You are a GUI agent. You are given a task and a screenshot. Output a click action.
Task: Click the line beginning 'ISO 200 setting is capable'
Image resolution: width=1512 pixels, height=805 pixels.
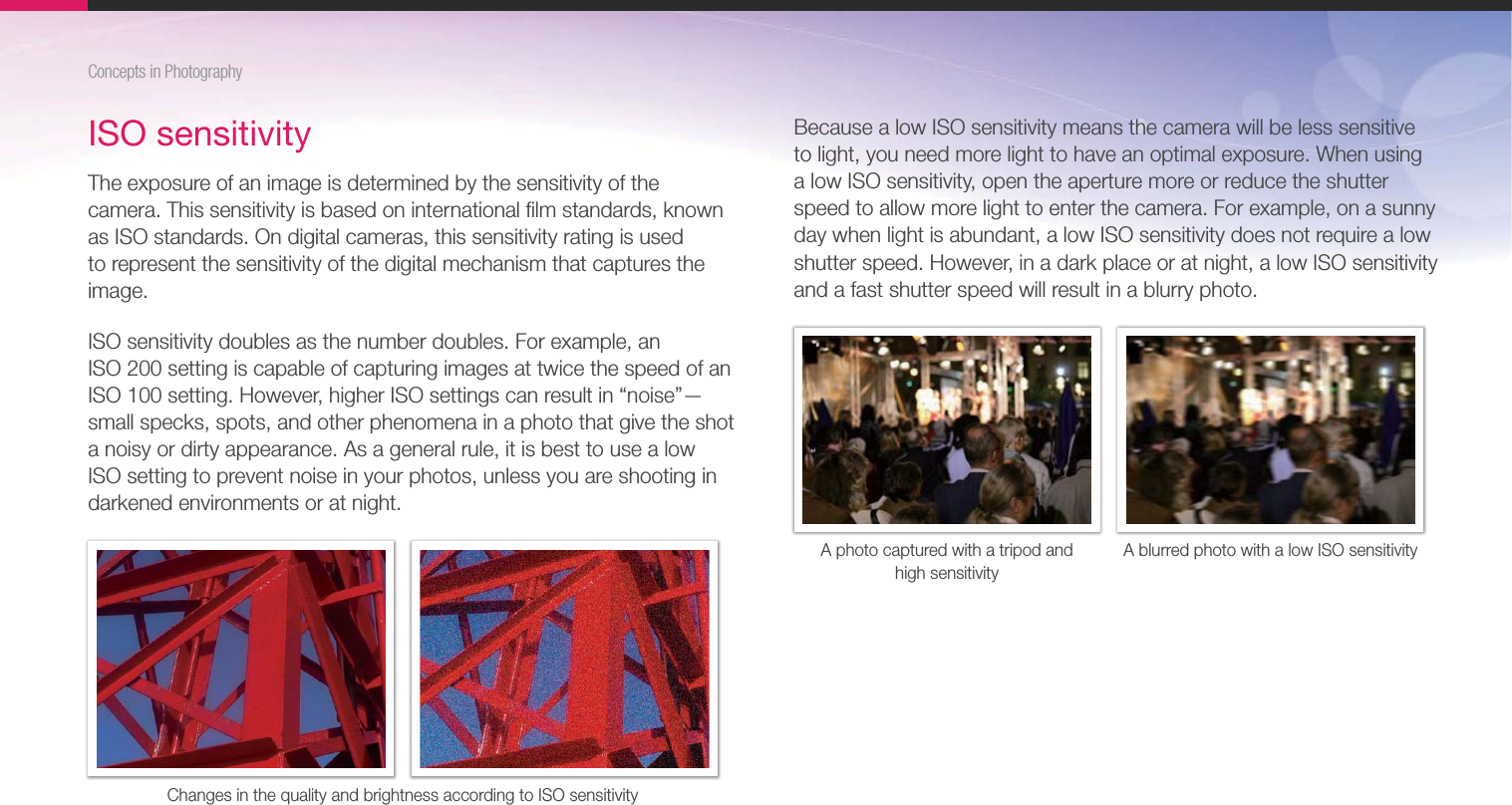coord(409,369)
